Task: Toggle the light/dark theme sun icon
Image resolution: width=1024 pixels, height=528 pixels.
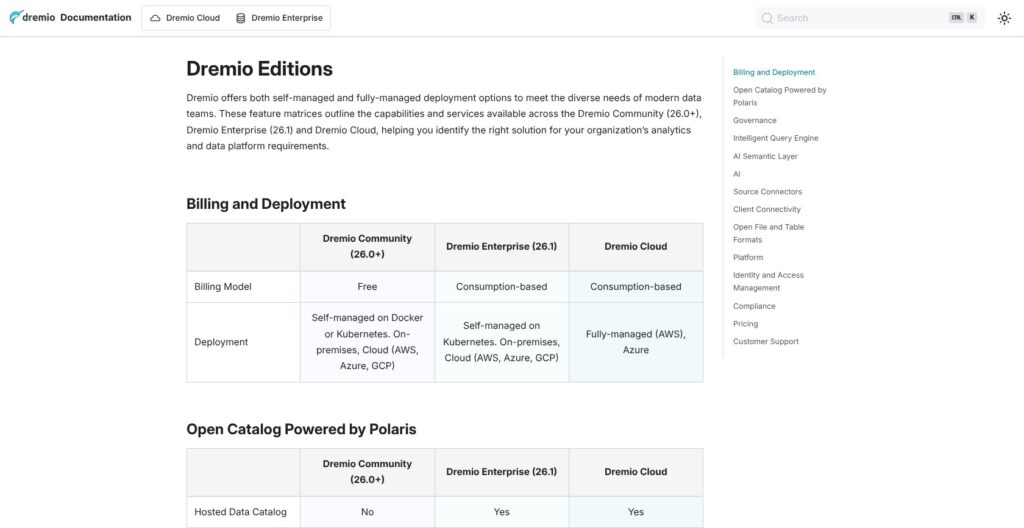Action: pyautogui.click(x=1004, y=18)
